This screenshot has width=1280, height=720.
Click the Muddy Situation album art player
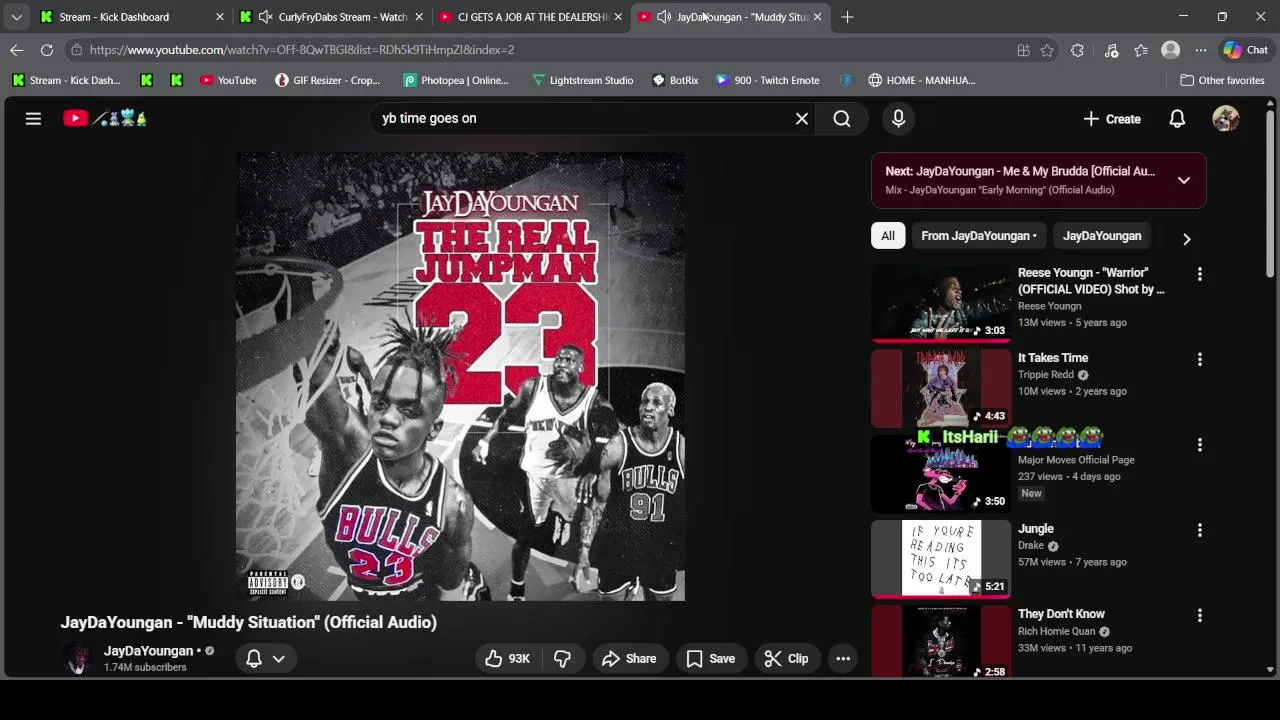460,376
